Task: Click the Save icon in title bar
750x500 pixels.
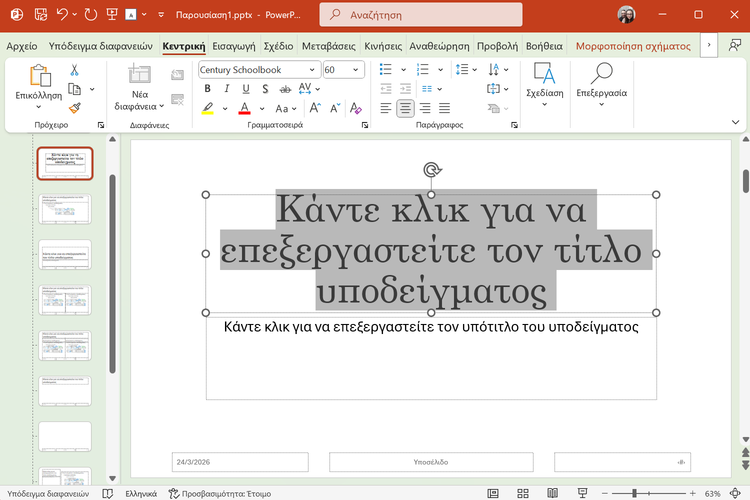Action: (x=41, y=15)
